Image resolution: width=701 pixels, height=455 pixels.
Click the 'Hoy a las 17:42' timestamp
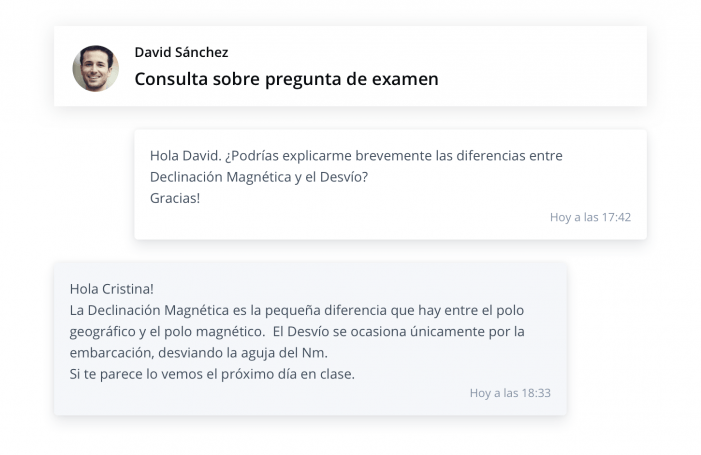[x=590, y=217]
